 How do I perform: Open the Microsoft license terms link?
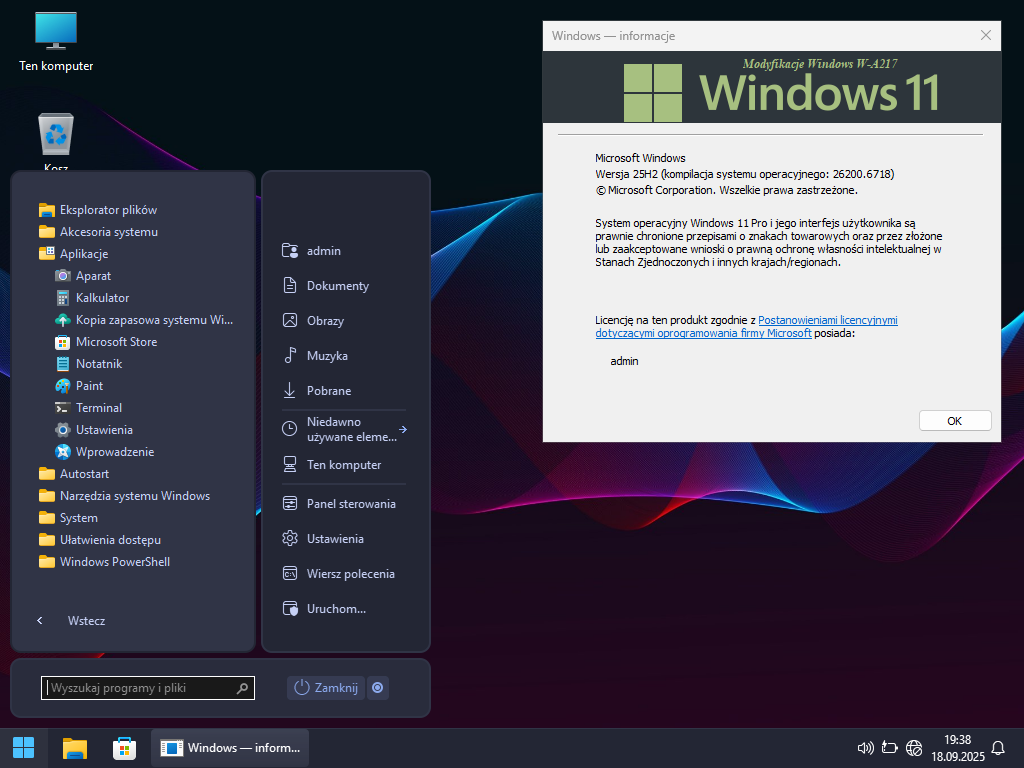(827, 320)
